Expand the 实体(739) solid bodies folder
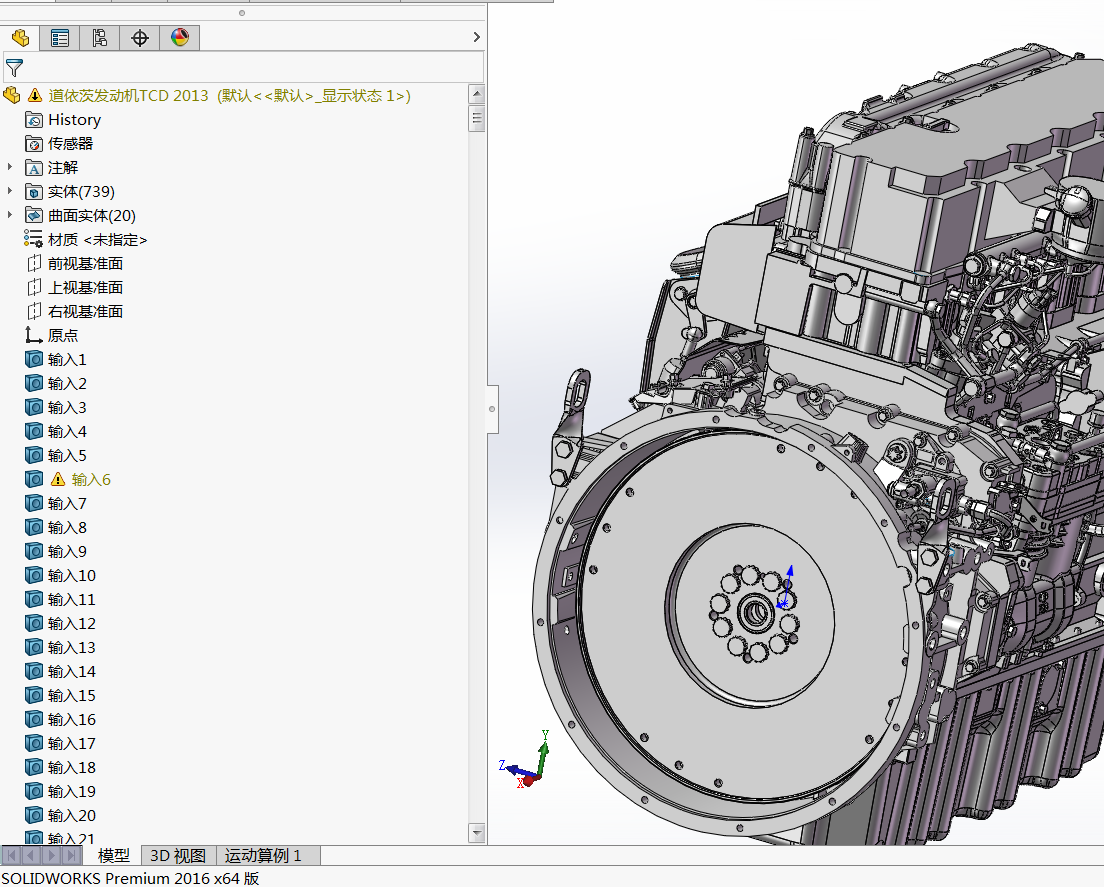This screenshot has width=1104, height=887. (x=10, y=191)
